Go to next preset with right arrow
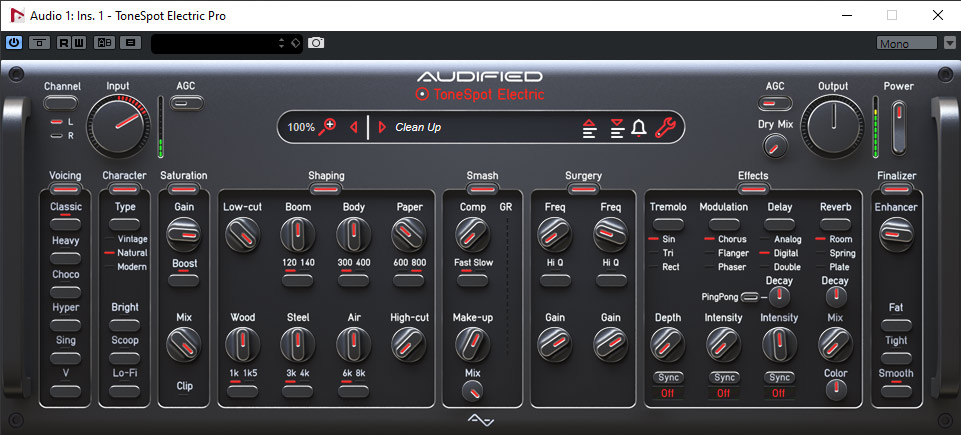This screenshot has width=961, height=435. pyautogui.click(x=381, y=127)
